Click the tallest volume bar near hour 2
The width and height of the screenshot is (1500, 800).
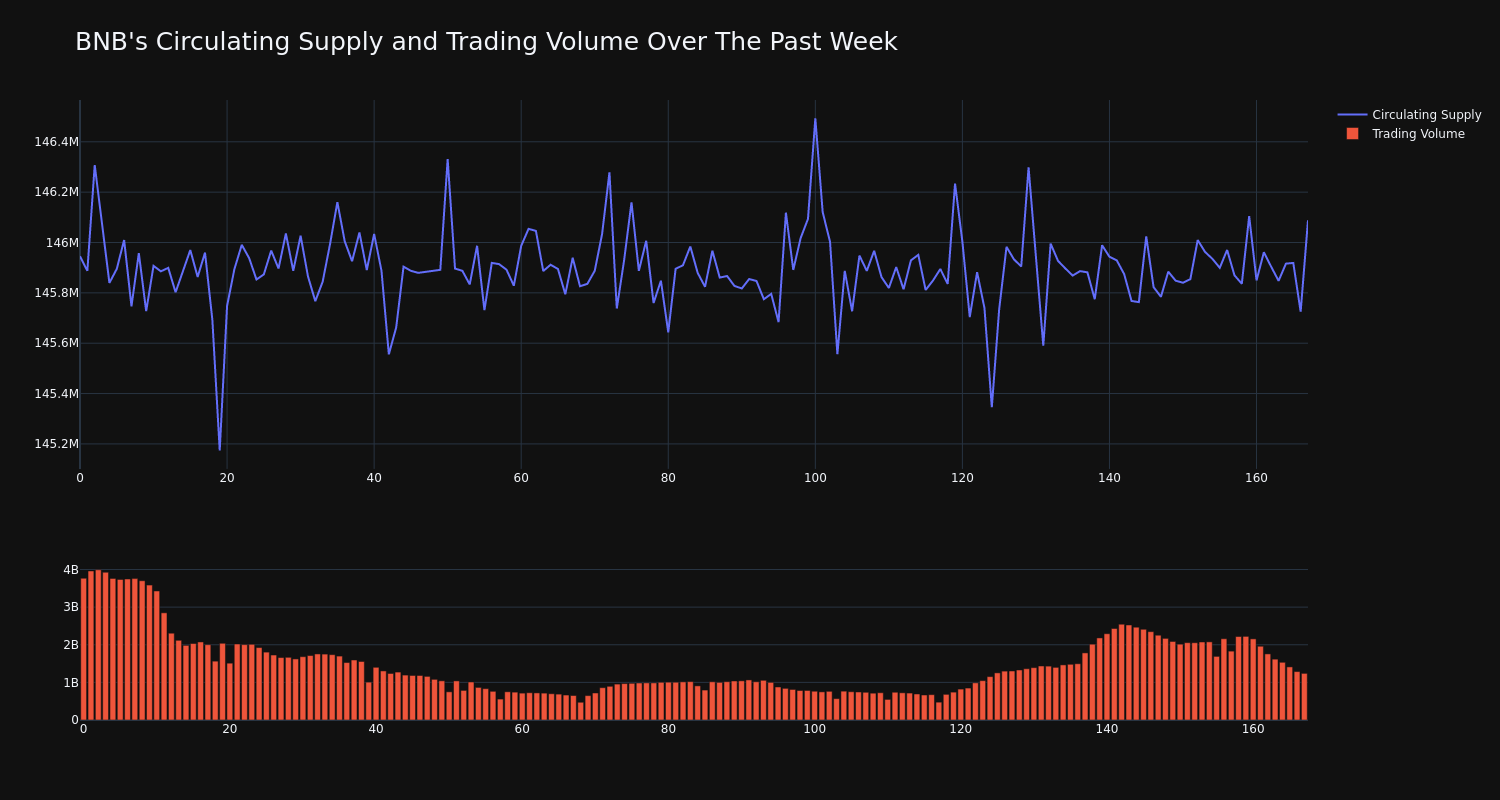98,645
